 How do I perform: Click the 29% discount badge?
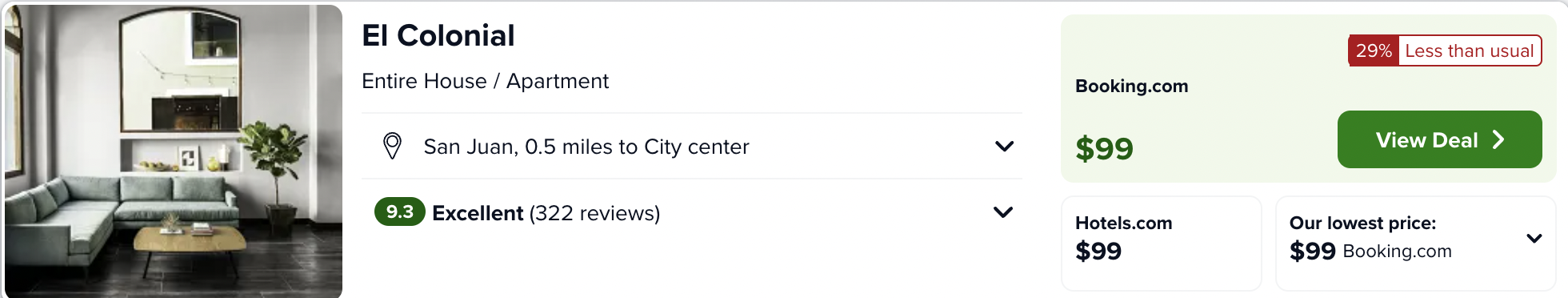1374,50
